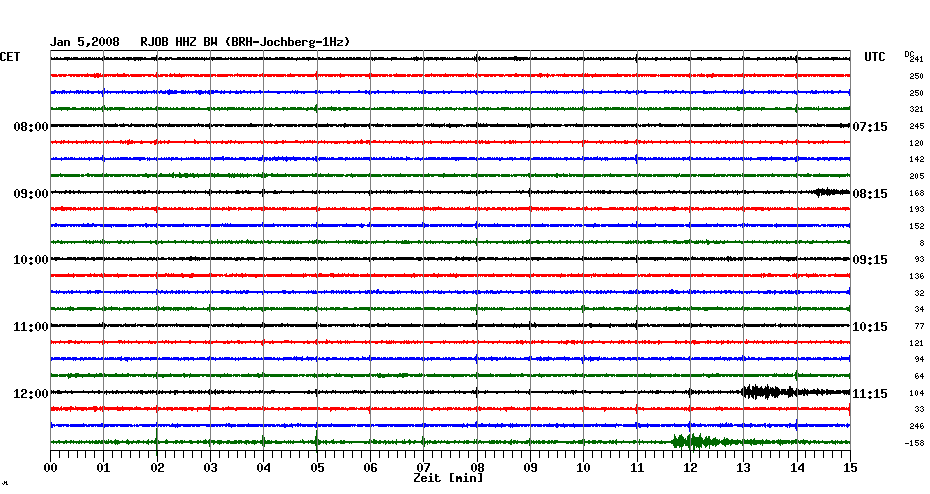The height and width of the screenshot is (494, 930).
Task: Click the 08:15 UTC row label
Action: [870, 193]
